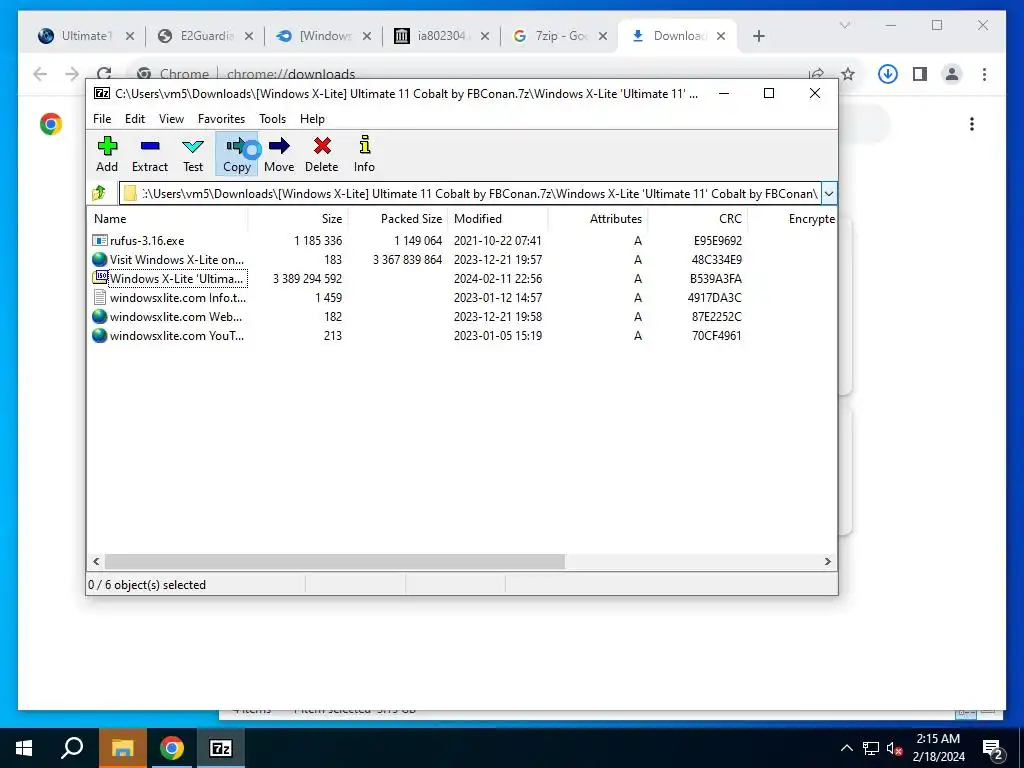Click the modified date 2023-01-12 14:57
Viewport: 1024px width, 768px height.
tap(498, 298)
